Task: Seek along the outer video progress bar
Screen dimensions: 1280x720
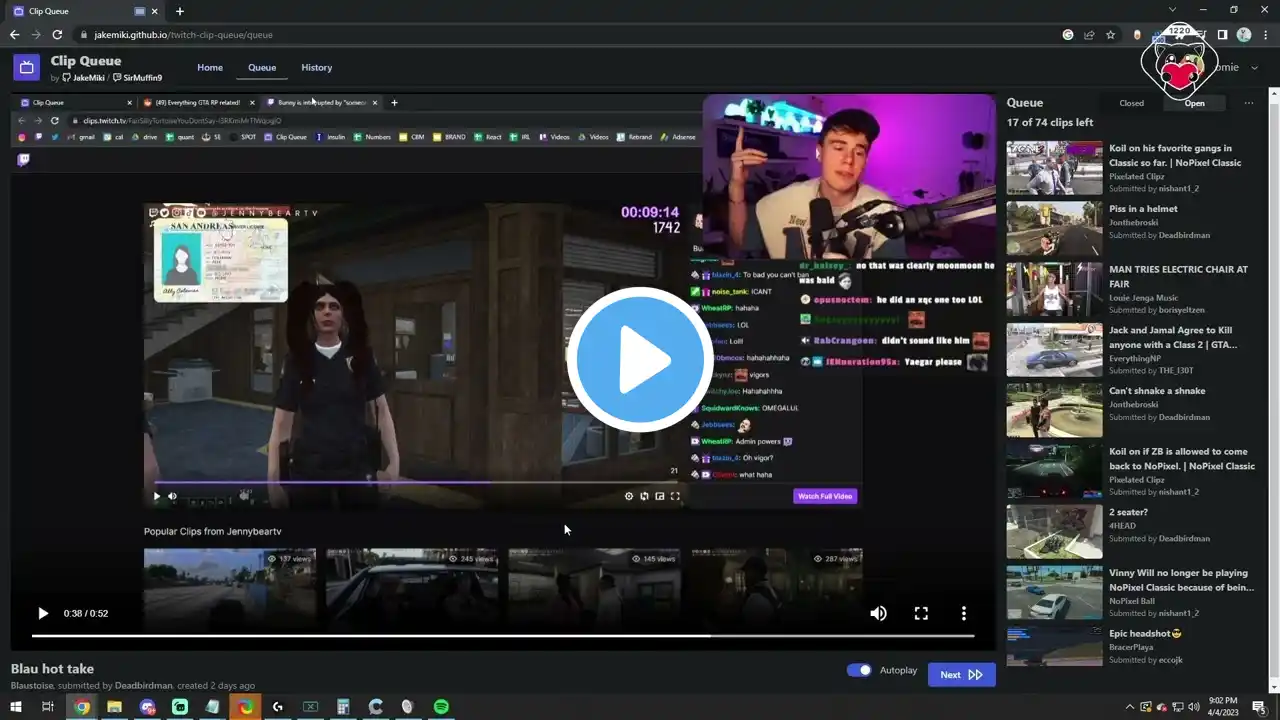Action: pyautogui.click(x=503, y=636)
